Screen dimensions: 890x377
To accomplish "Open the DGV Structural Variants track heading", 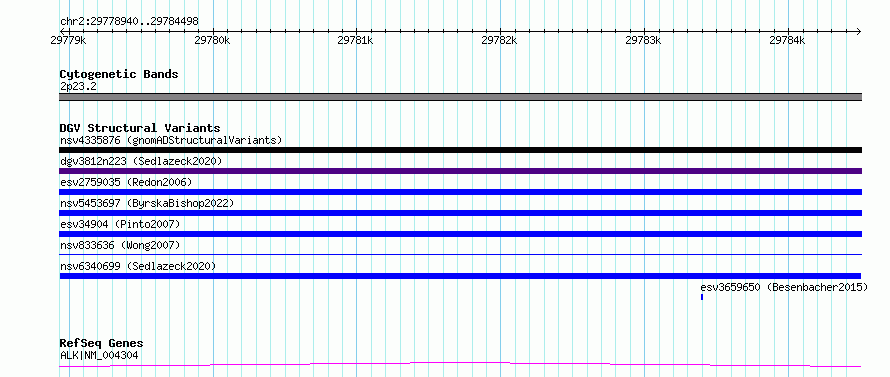I will point(140,128).
